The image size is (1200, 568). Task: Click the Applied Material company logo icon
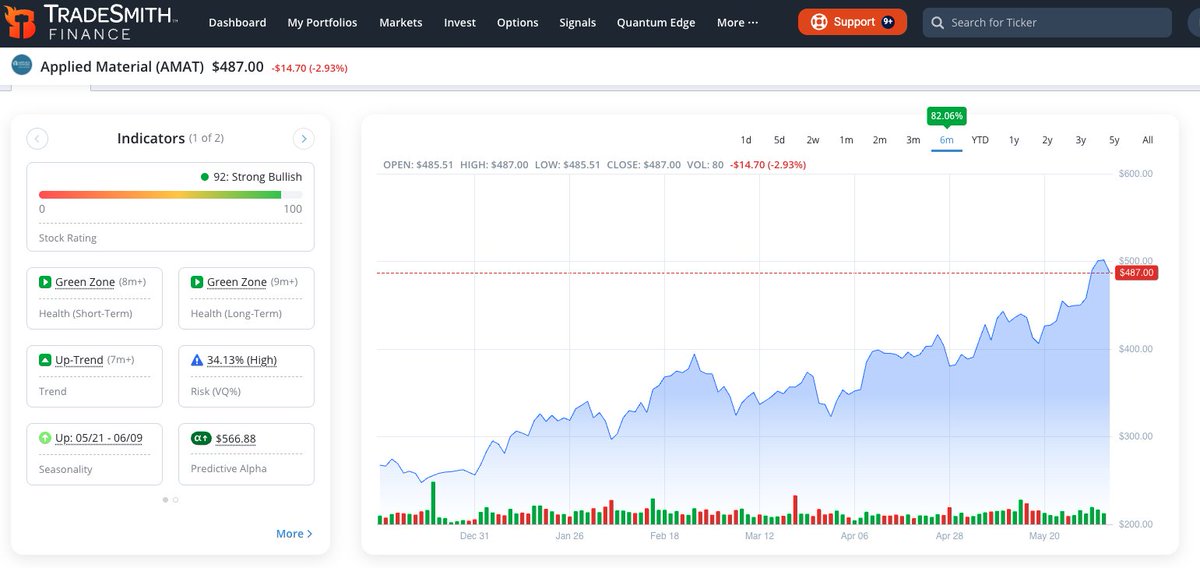coord(21,66)
